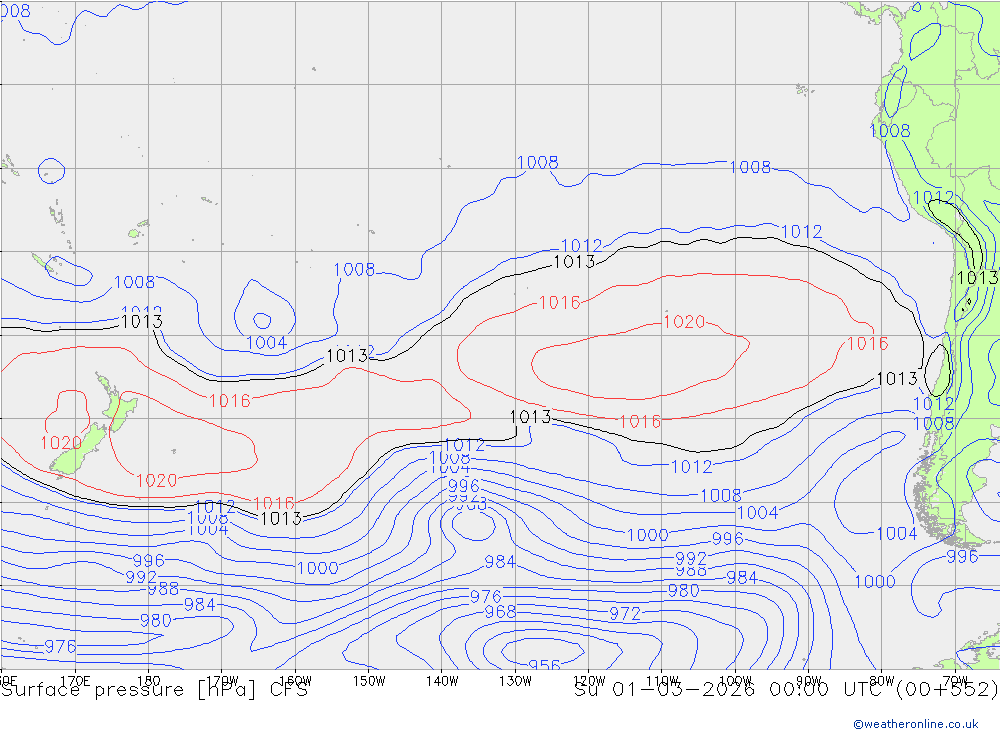Click the 1004 label inside the small closed low
Viewport: 1000px width, 733px height.
coord(267,343)
